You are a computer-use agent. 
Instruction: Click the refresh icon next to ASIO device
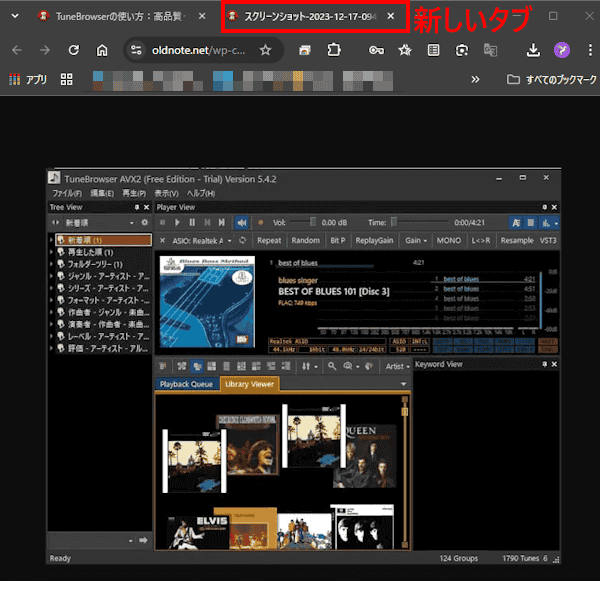pos(242,241)
